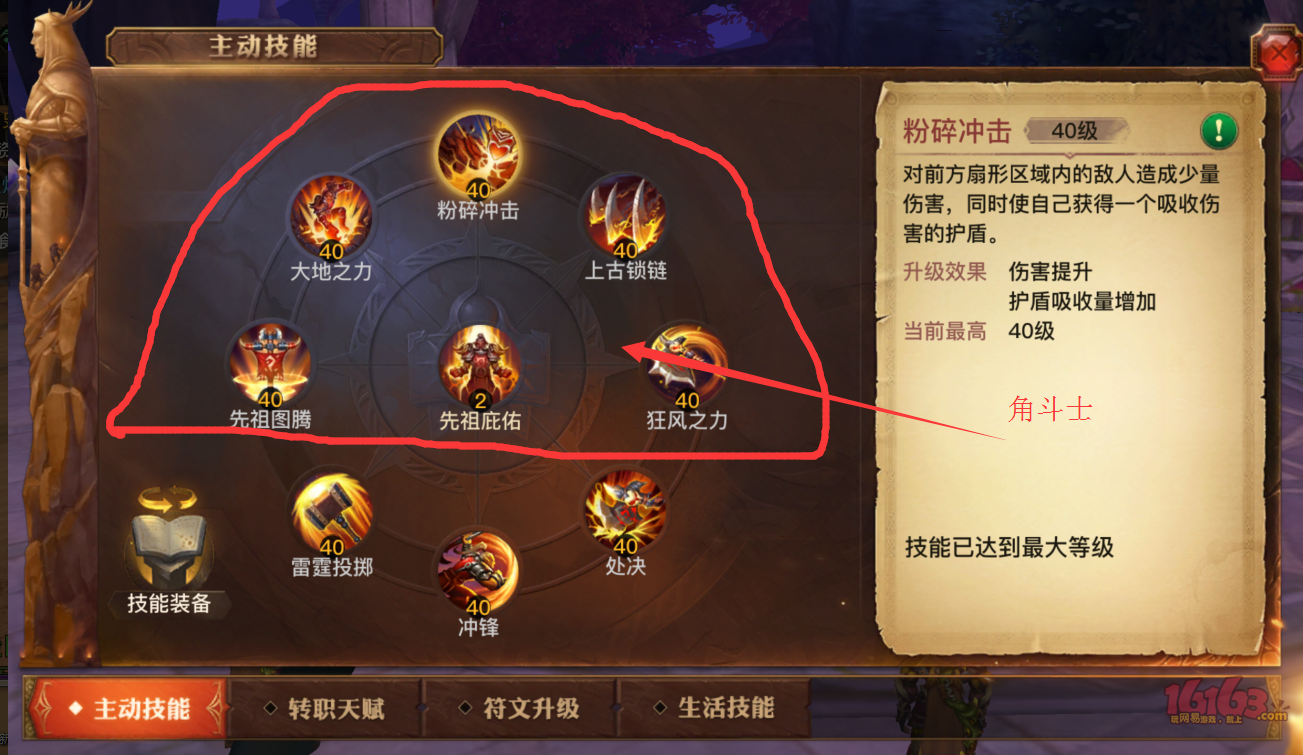Switch to the 转职天赋 tab
The width and height of the screenshot is (1303, 755).
point(326,709)
